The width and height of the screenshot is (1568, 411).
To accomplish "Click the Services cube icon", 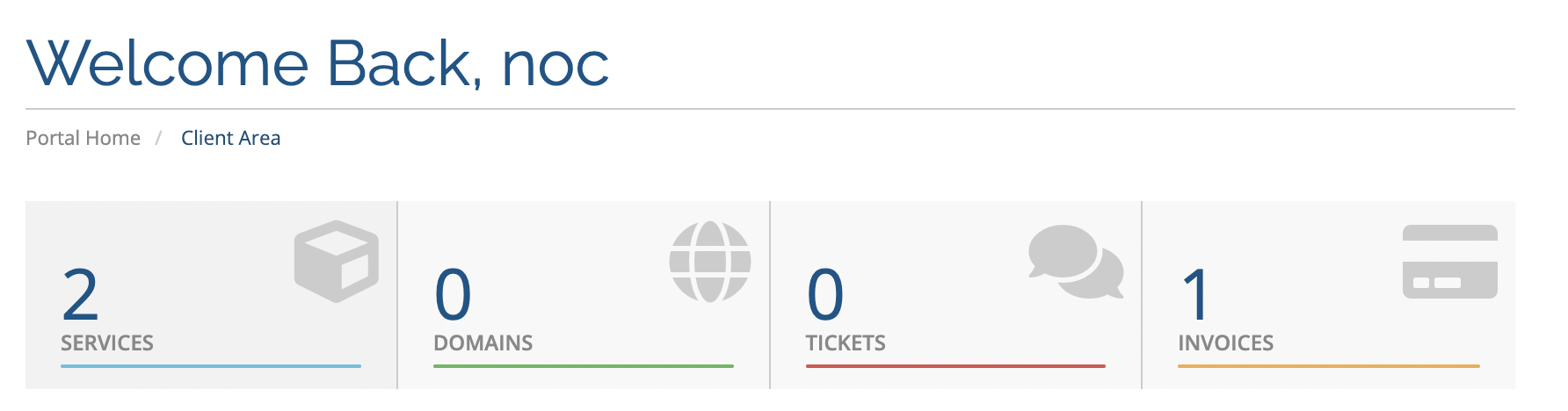I will [337, 261].
